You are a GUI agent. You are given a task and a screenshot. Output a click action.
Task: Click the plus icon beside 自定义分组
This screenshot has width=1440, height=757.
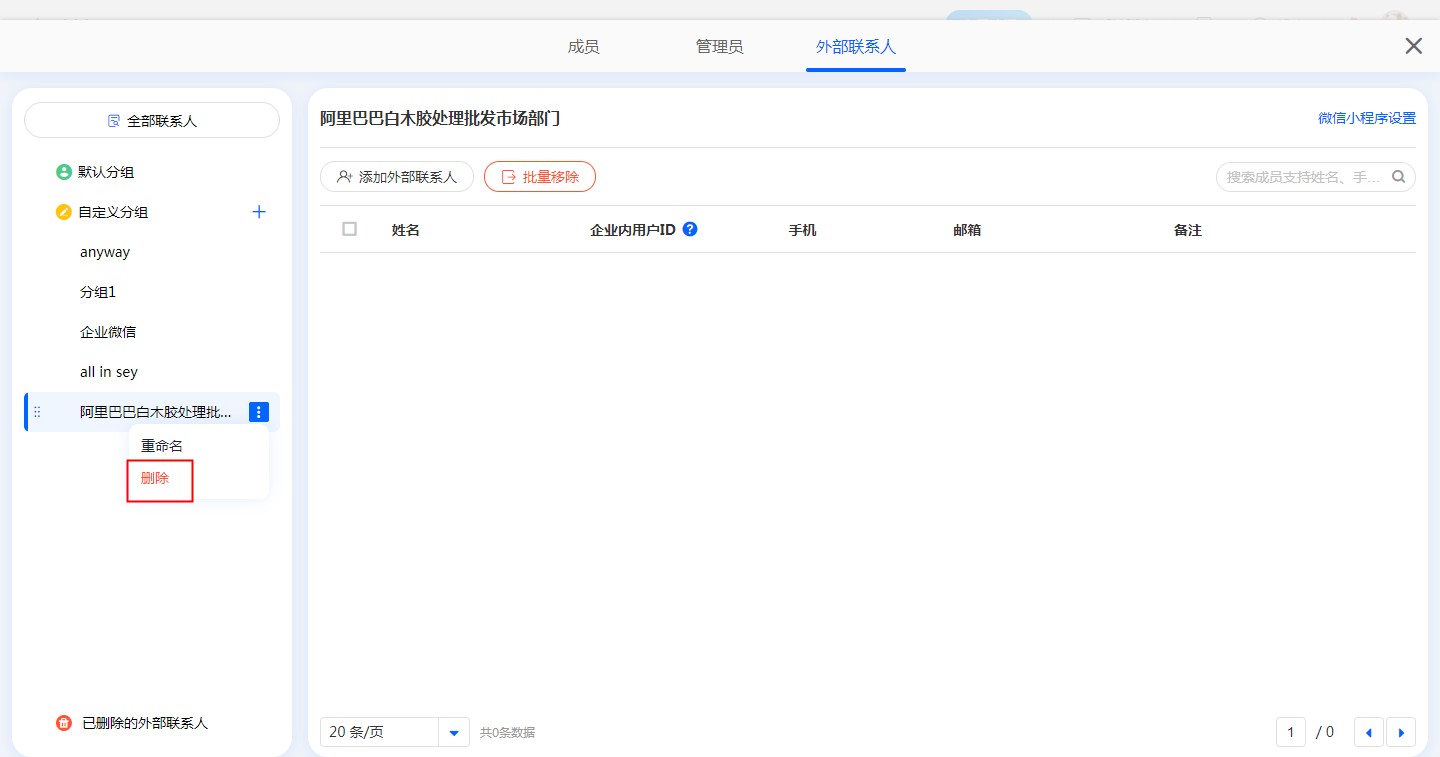pyautogui.click(x=259, y=212)
